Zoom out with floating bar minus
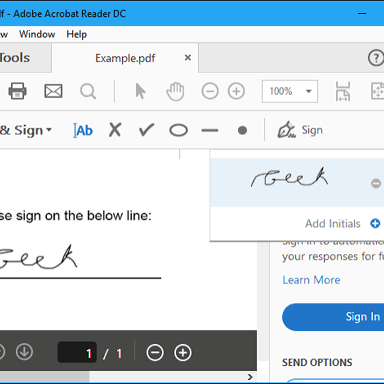 click(x=155, y=352)
